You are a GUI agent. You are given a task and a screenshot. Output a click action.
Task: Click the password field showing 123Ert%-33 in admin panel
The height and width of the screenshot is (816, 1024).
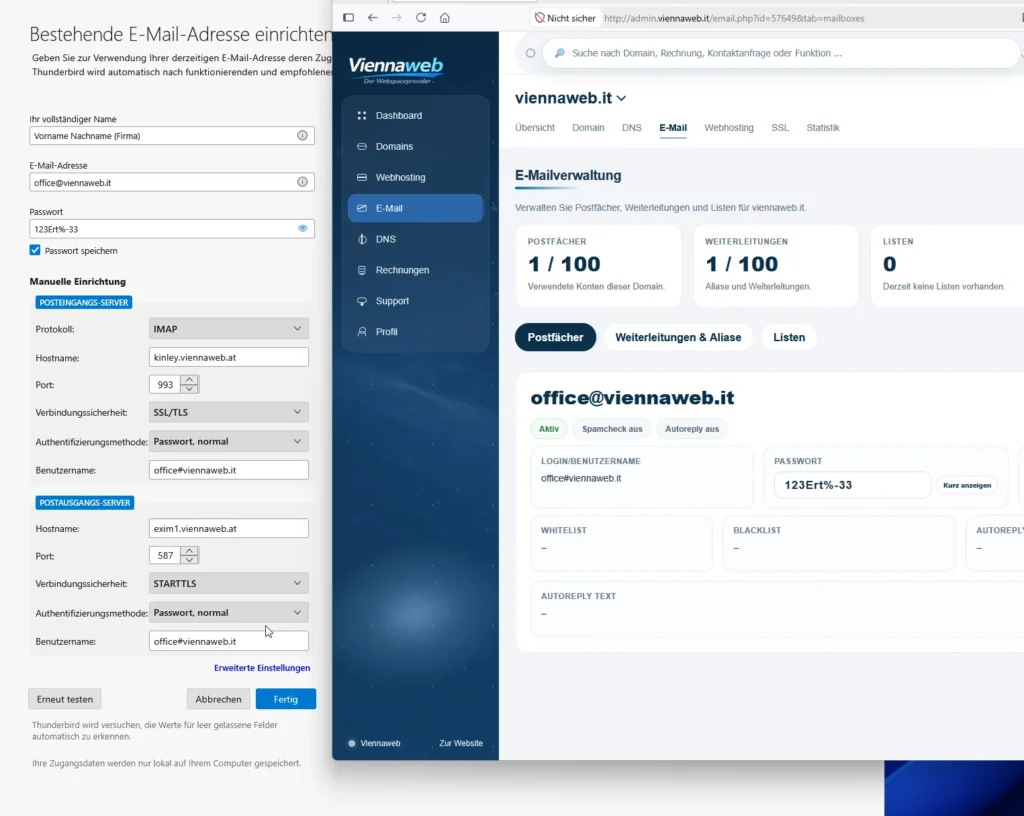(852, 485)
